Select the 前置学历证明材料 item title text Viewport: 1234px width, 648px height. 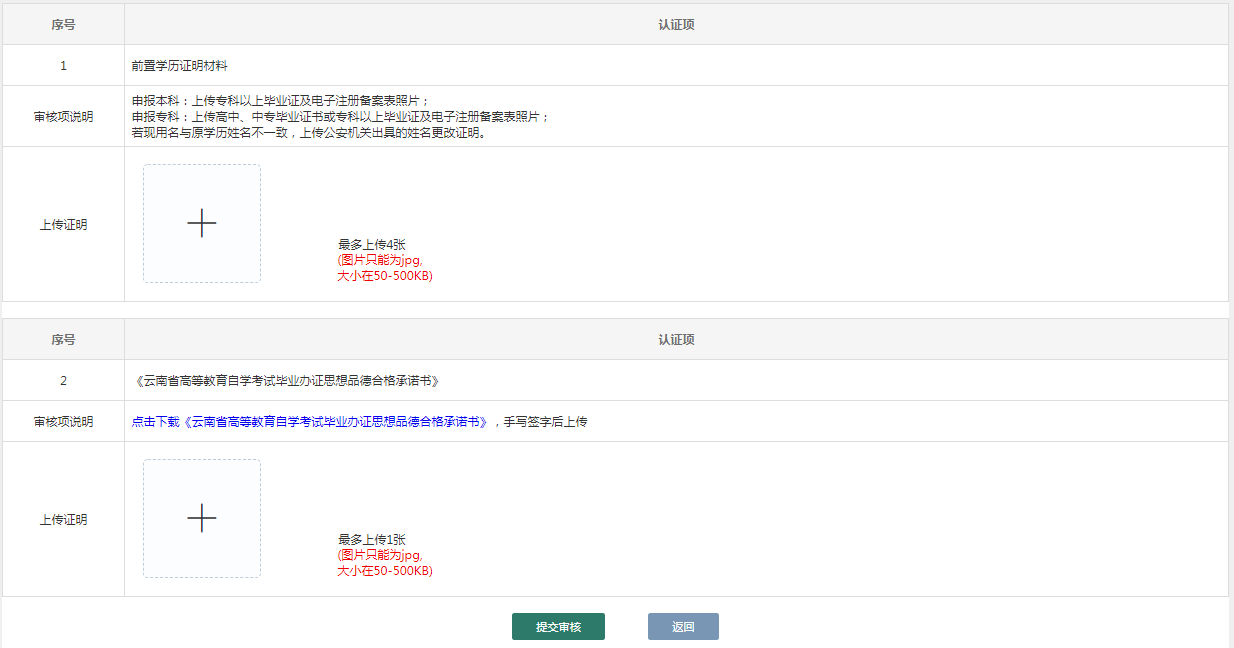coord(180,66)
